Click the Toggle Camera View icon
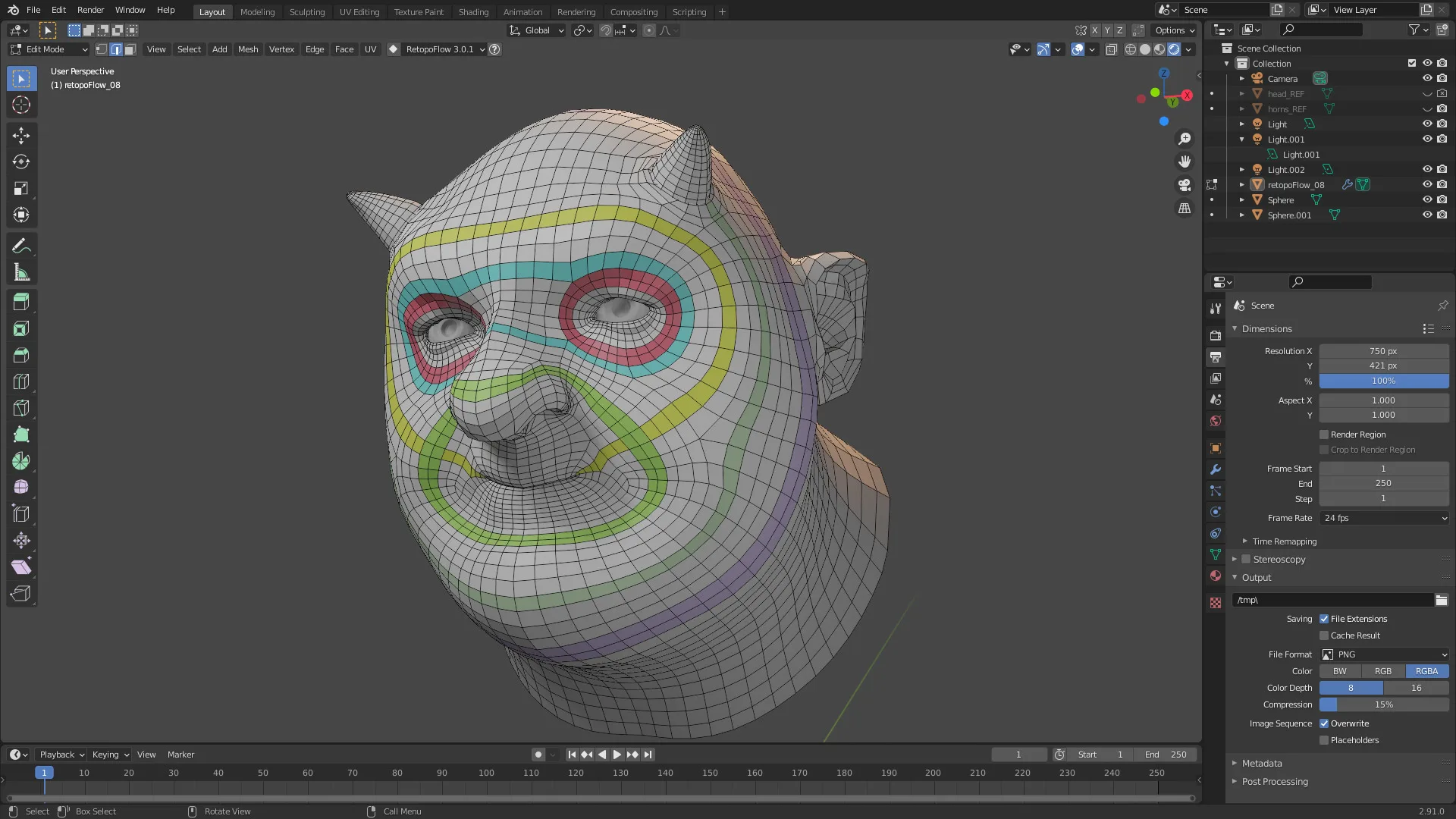Viewport: 1456px width, 819px height. [1185, 185]
